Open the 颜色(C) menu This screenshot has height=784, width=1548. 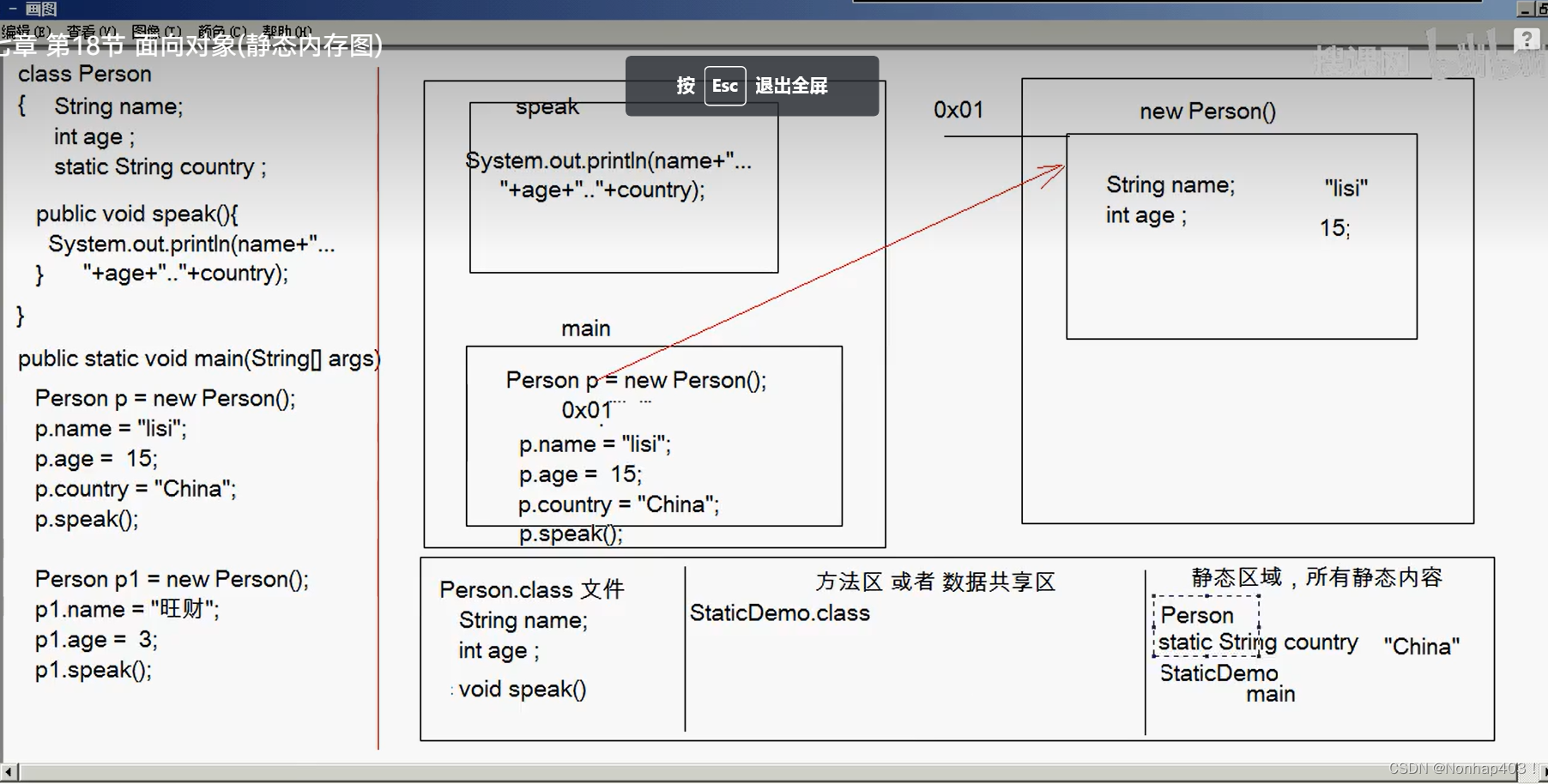pos(221,31)
